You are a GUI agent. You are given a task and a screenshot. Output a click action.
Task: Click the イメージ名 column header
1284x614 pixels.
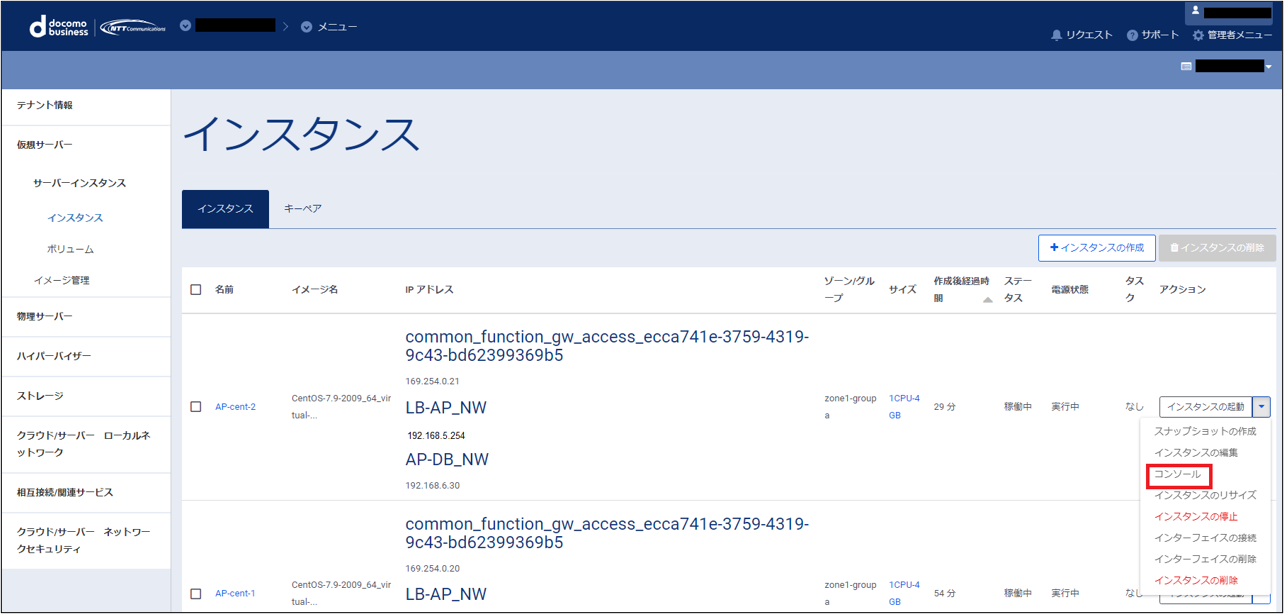[x=315, y=290]
